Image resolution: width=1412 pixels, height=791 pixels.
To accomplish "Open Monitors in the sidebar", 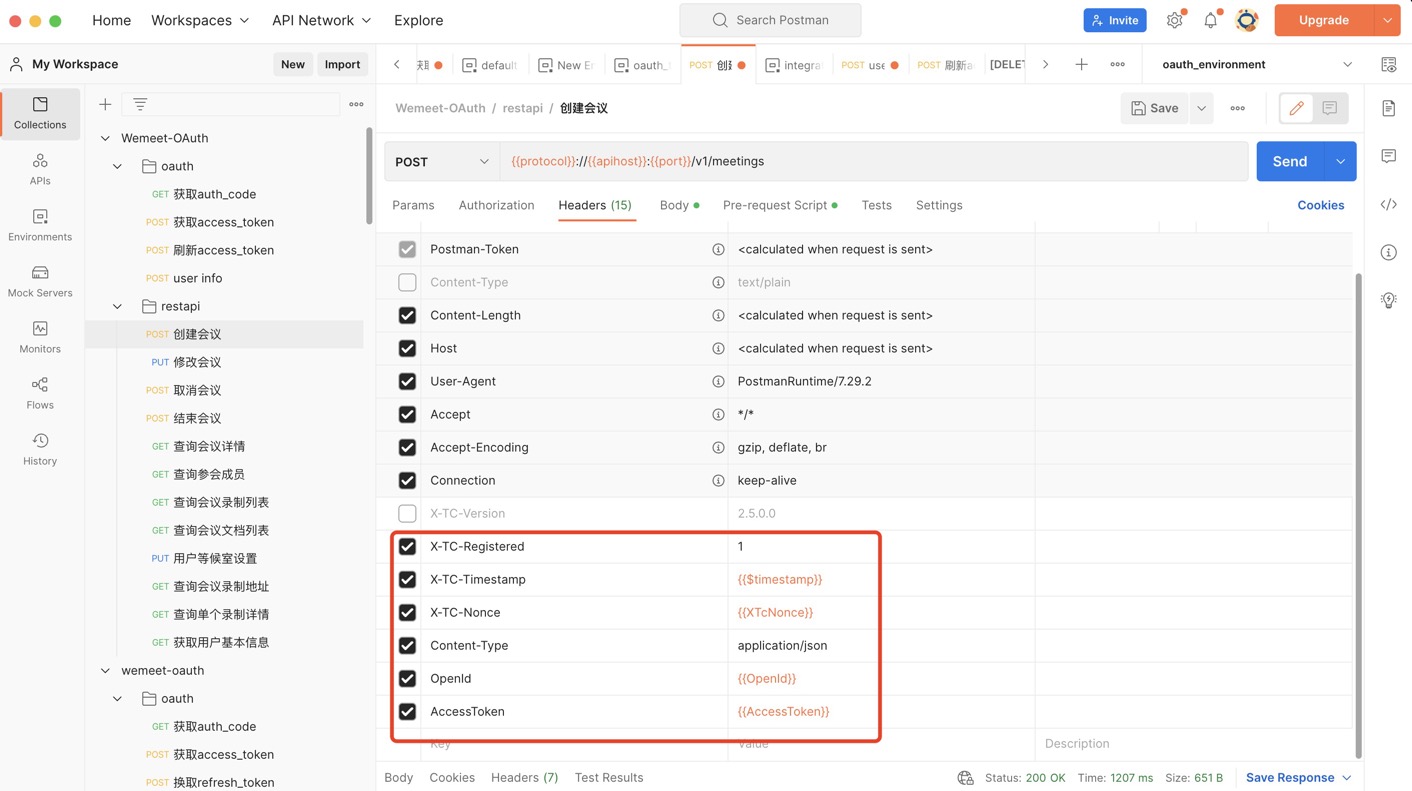I will tap(40, 337).
